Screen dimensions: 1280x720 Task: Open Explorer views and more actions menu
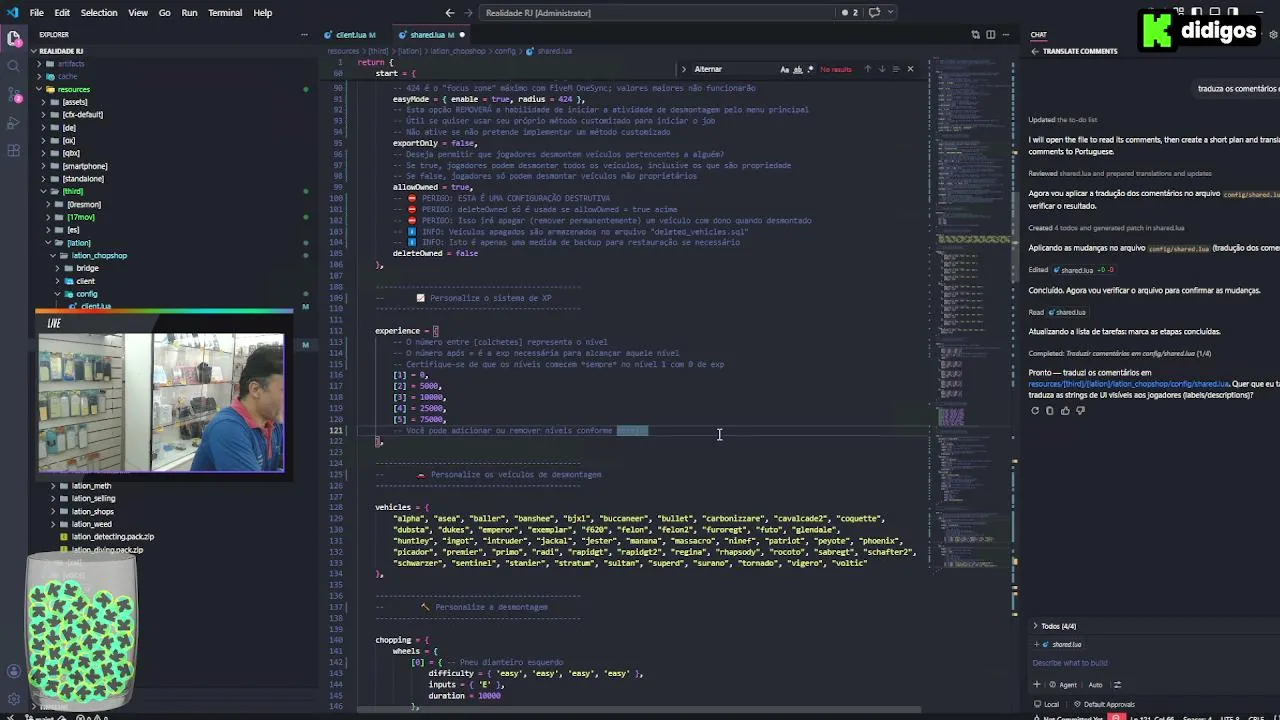(x=304, y=35)
